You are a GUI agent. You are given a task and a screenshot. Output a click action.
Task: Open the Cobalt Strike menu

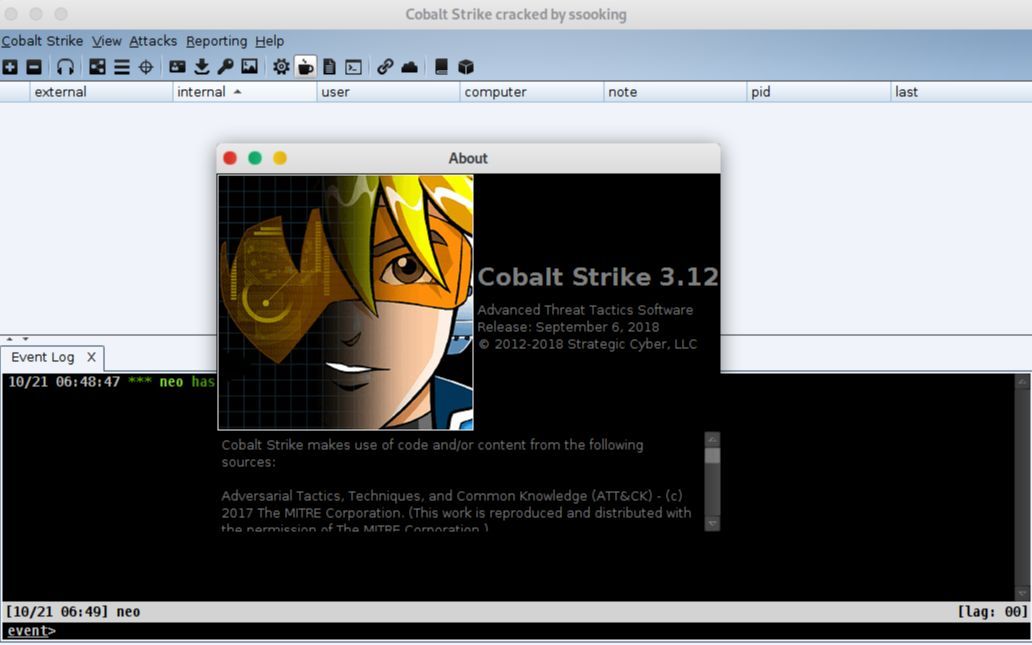42,41
